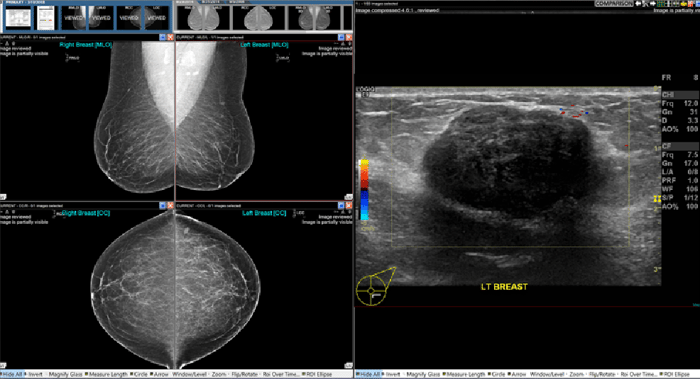Click the Right Breast [CC] label
700x379 pixels.
pos(86,213)
